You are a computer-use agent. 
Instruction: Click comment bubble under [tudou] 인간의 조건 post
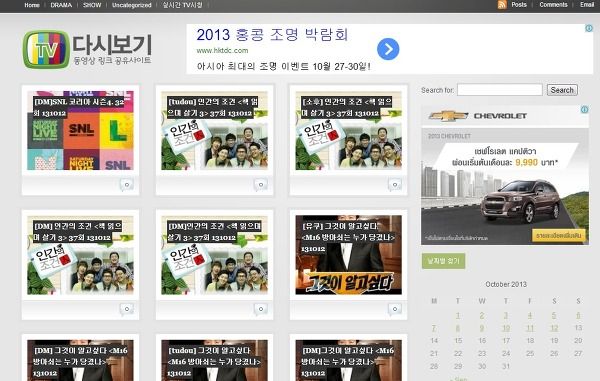pos(261,185)
